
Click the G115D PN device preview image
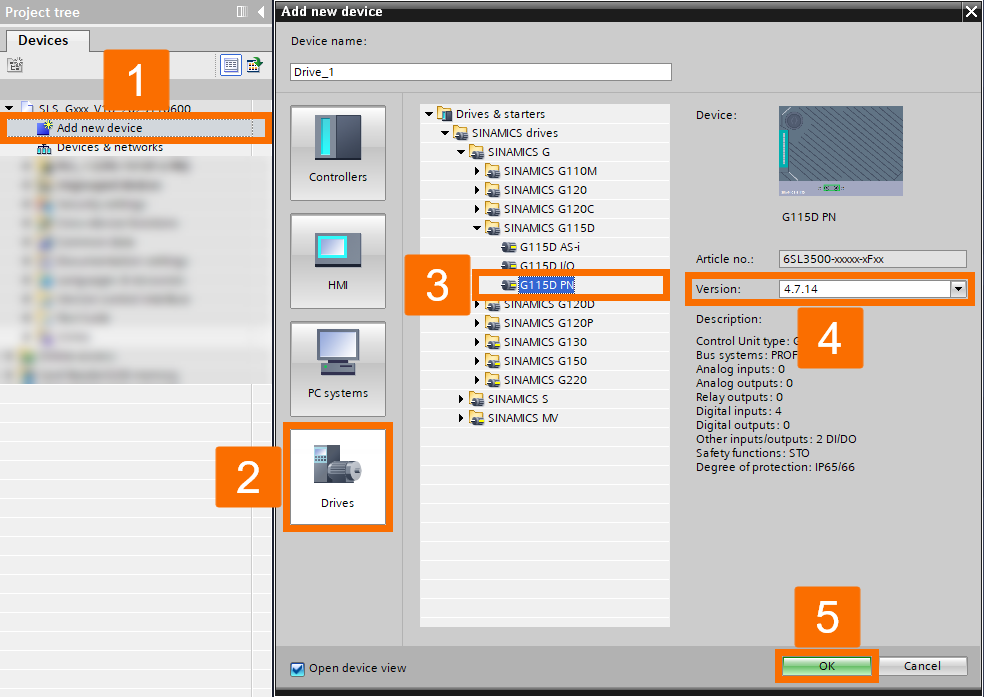[x=841, y=151]
